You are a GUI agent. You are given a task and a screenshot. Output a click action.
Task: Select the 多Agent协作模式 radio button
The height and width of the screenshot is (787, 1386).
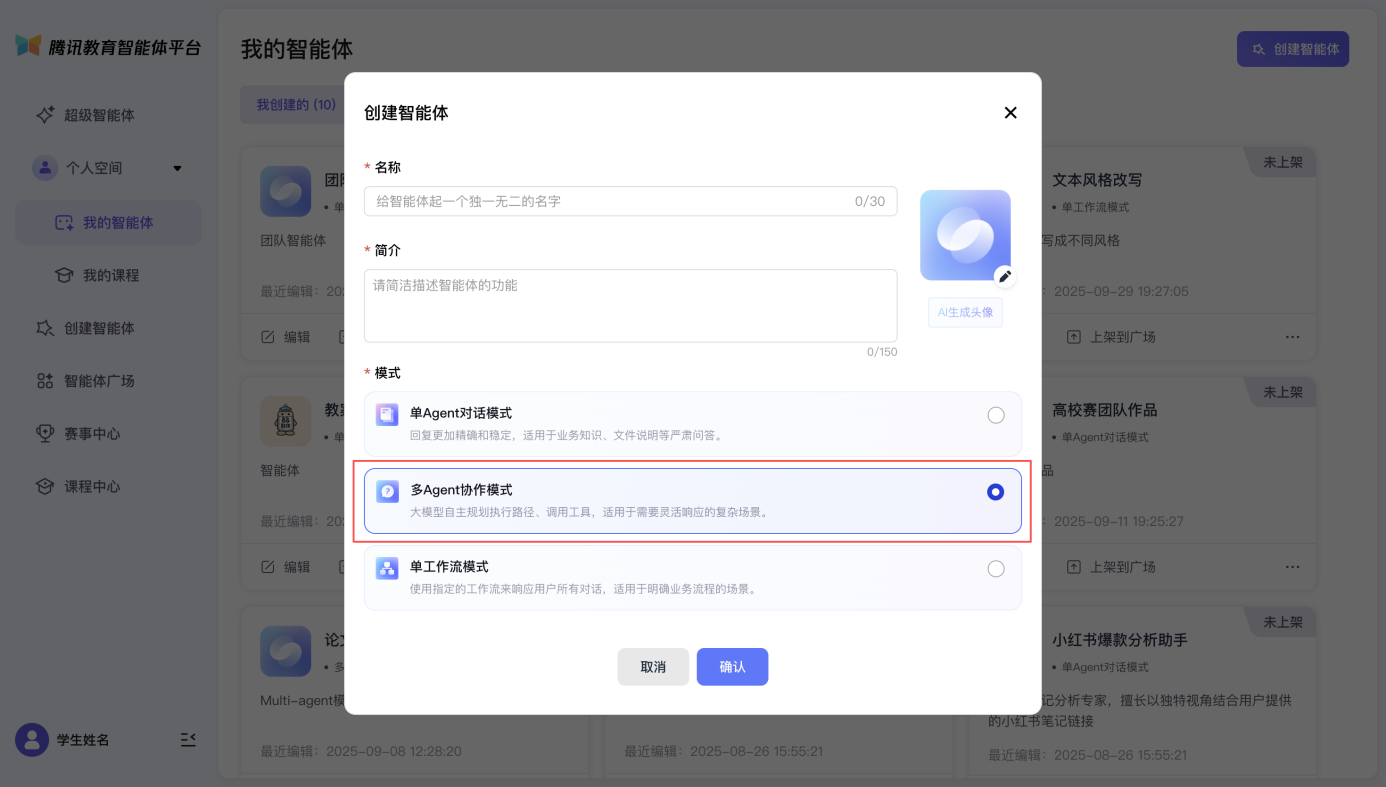[995, 492]
